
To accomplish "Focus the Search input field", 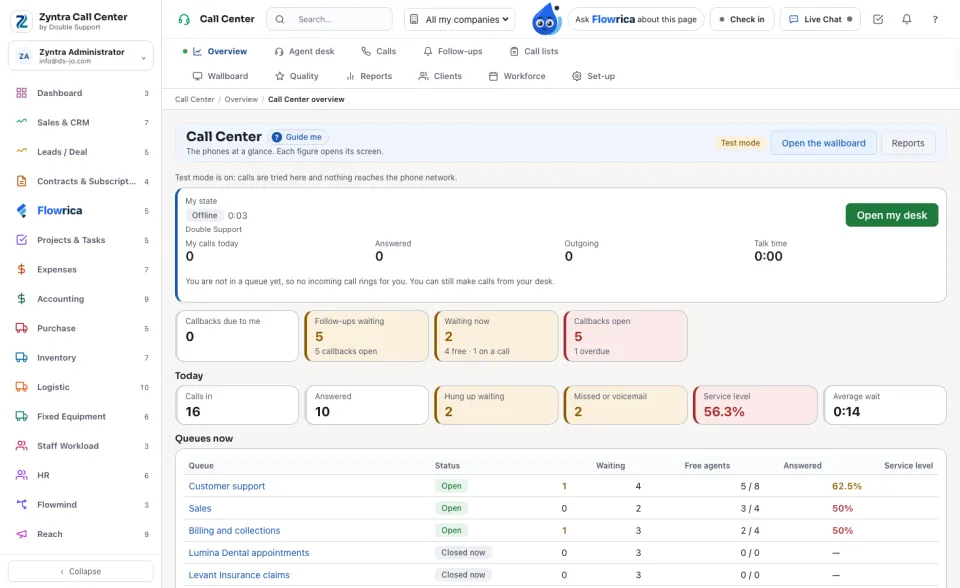I will 329,19.
